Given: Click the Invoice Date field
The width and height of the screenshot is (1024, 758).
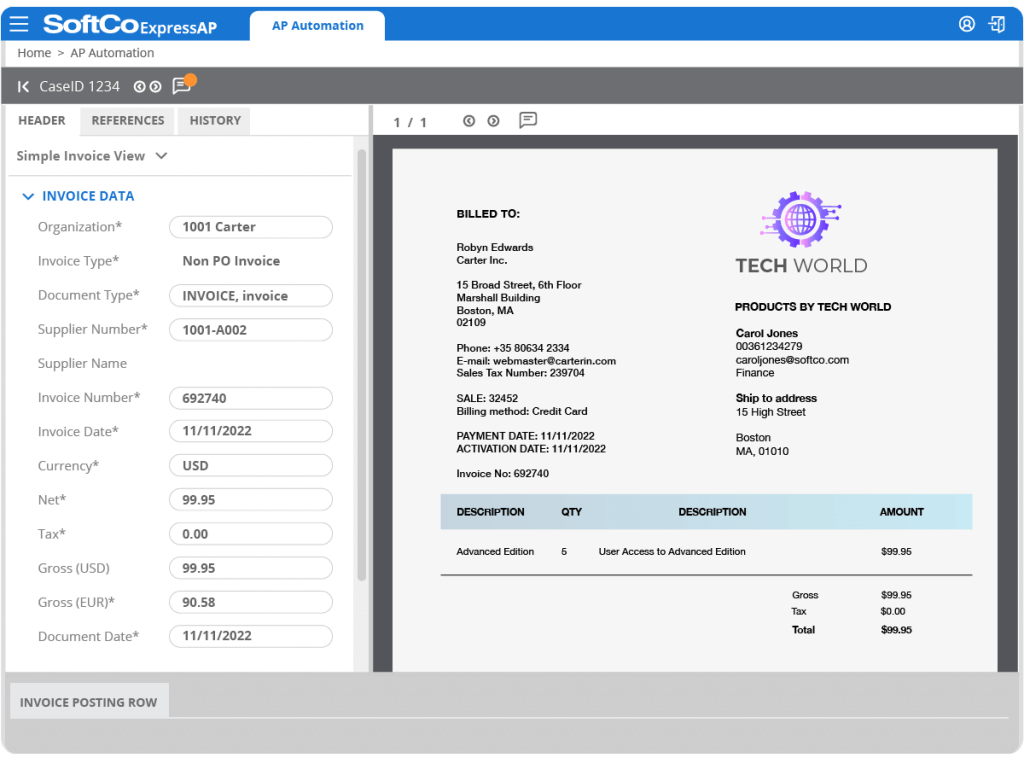Looking at the screenshot, I should (251, 431).
